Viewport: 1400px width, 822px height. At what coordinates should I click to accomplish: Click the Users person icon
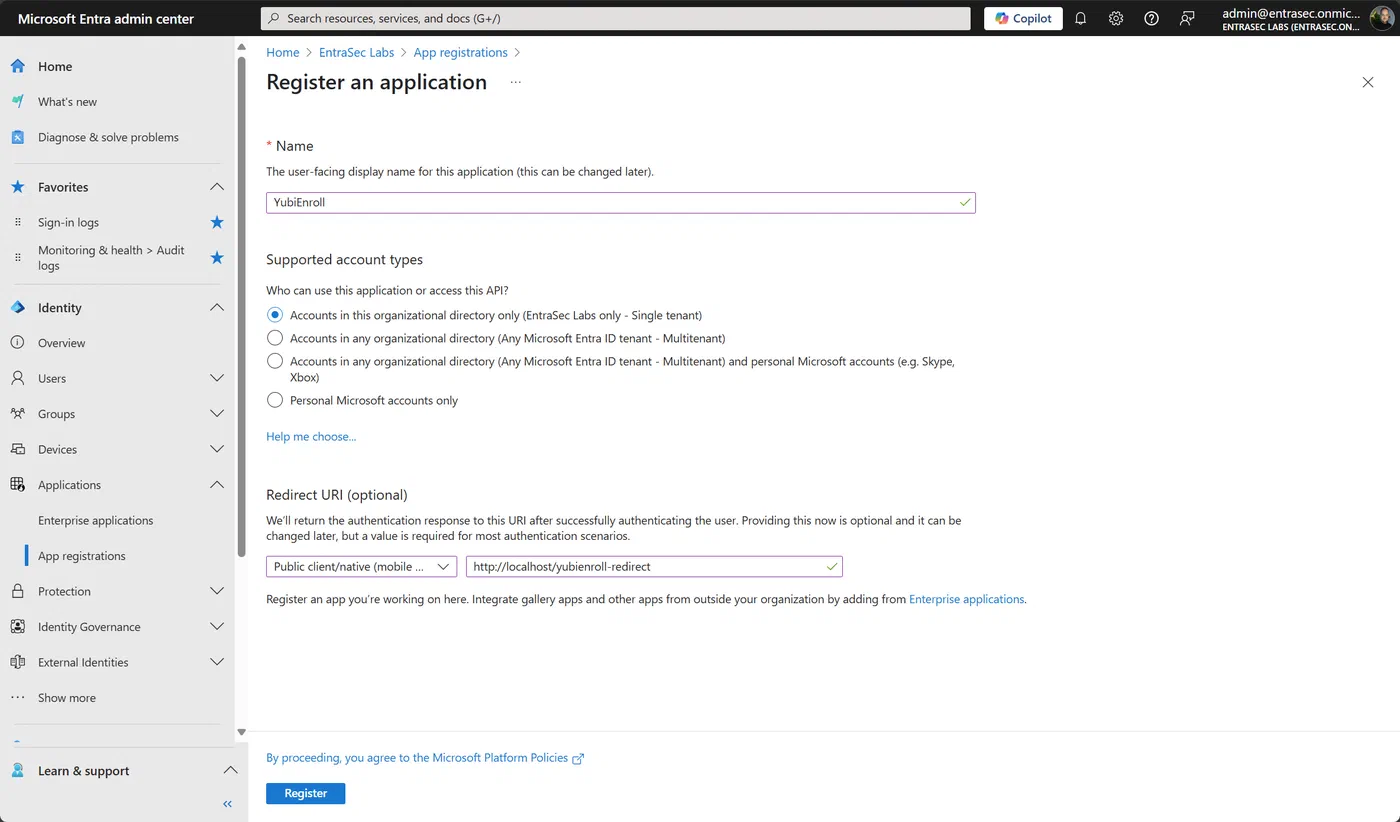(x=17, y=378)
